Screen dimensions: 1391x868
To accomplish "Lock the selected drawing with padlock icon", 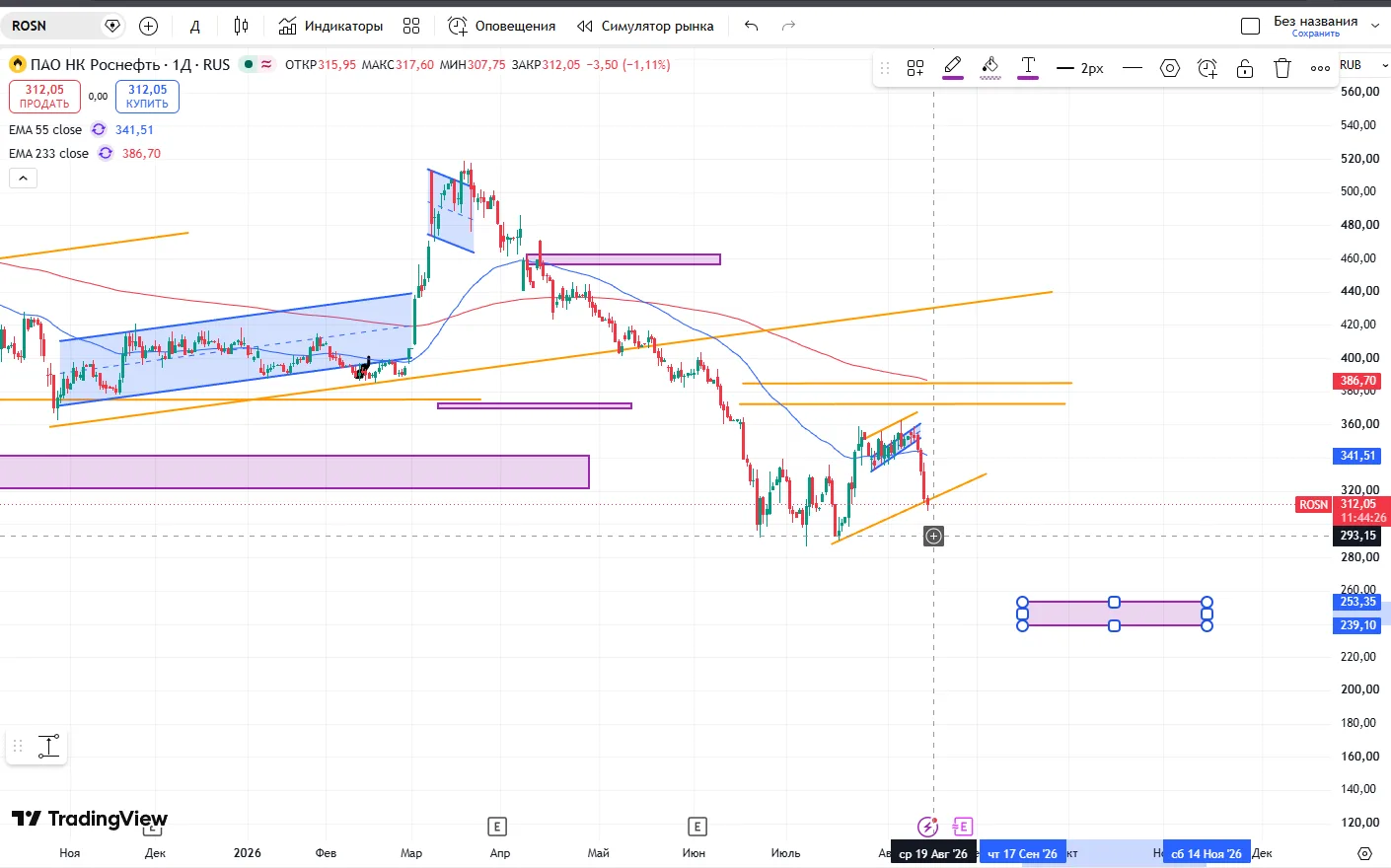I will point(1245,68).
